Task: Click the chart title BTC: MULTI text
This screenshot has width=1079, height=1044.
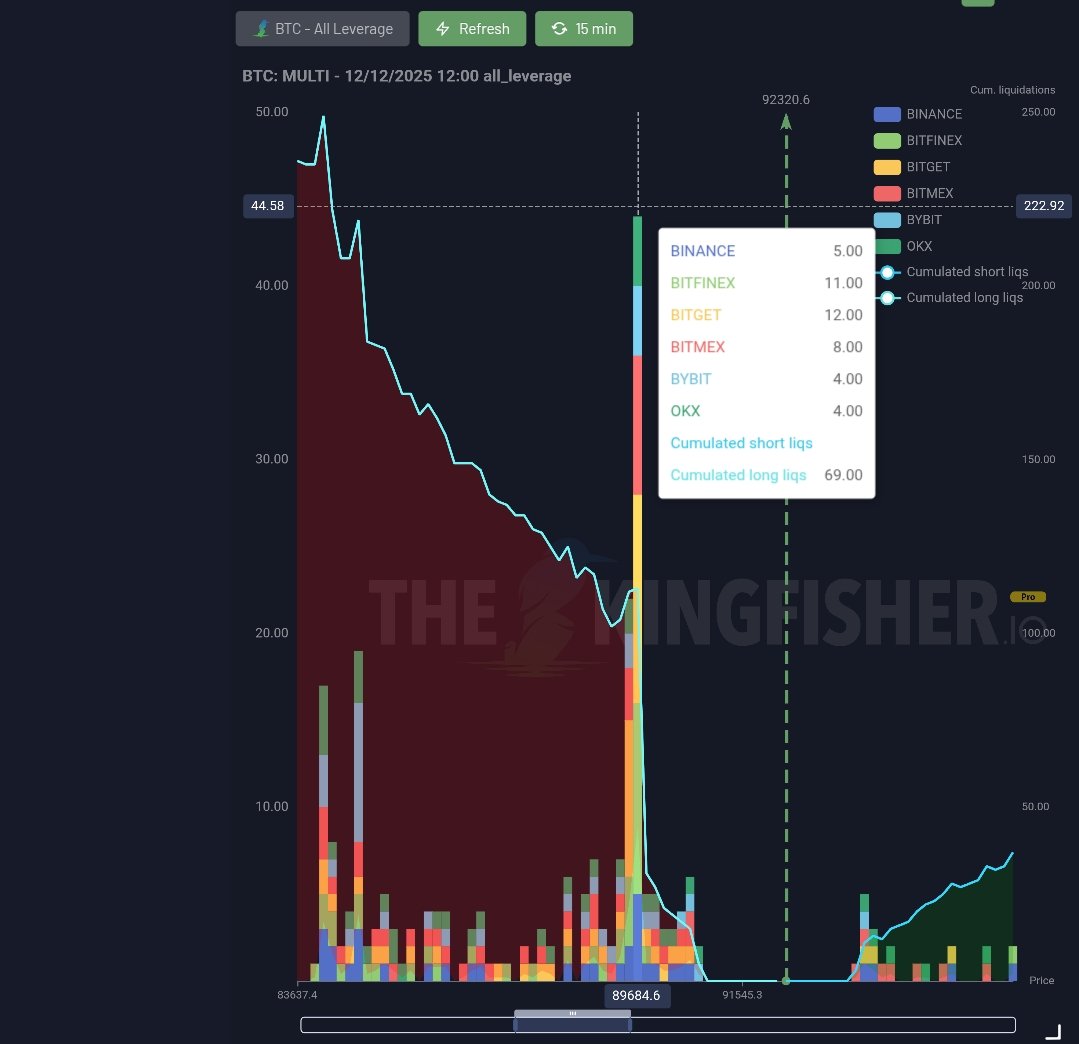Action: 407,76
